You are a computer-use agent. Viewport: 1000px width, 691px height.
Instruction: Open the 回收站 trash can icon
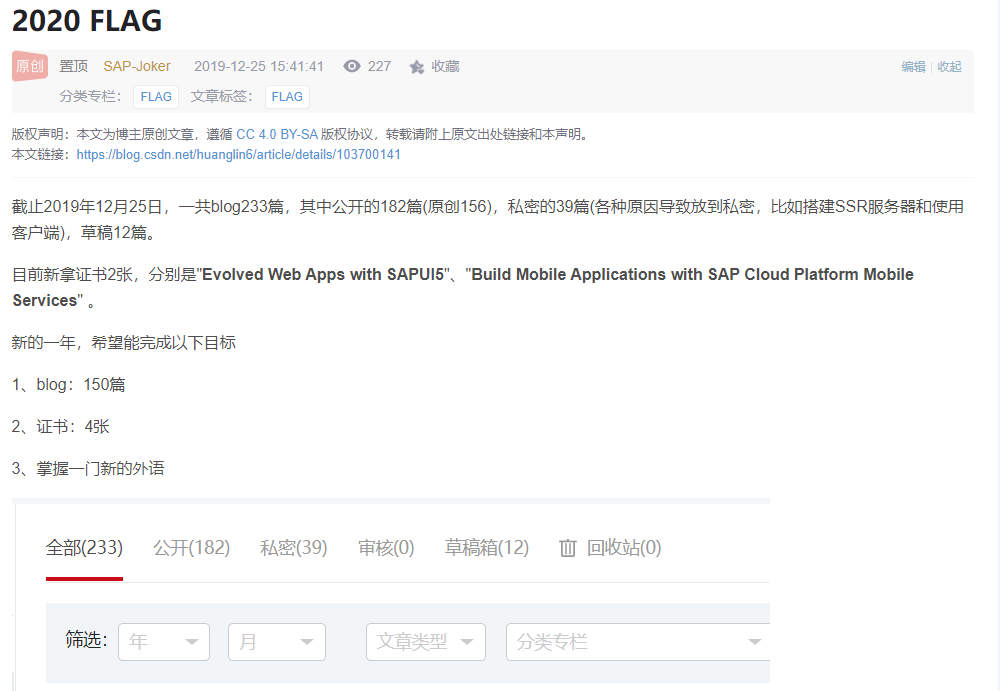[x=568, y=547]
